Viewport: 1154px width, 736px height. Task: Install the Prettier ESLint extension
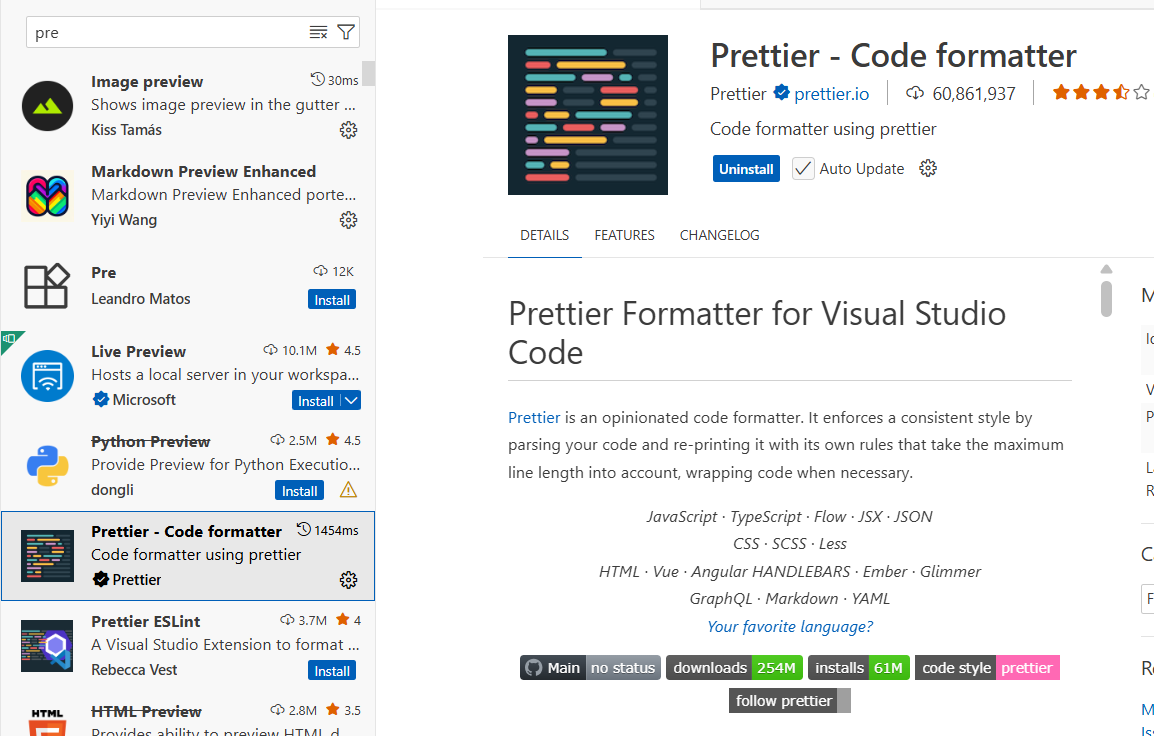tap(332, 671)
